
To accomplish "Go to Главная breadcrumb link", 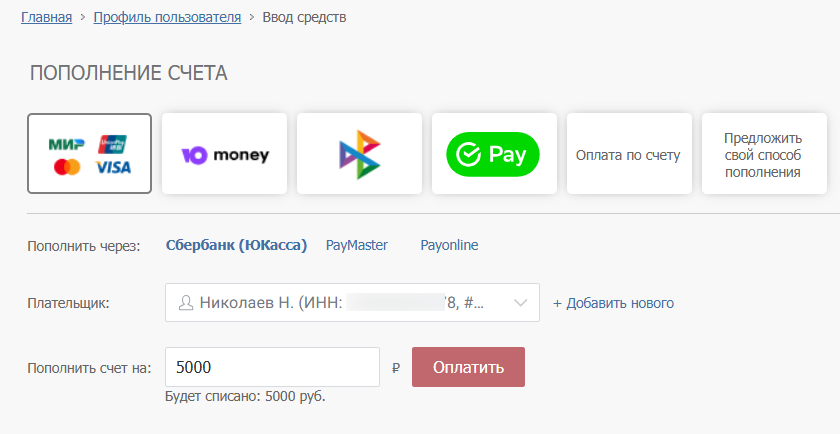I will (47, 17).
